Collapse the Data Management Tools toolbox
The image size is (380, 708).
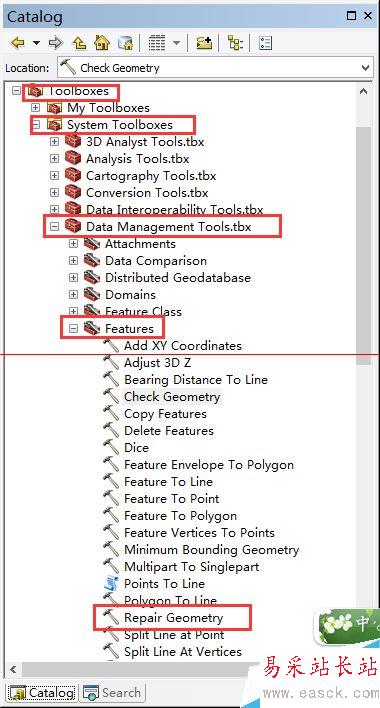(55, 227)
